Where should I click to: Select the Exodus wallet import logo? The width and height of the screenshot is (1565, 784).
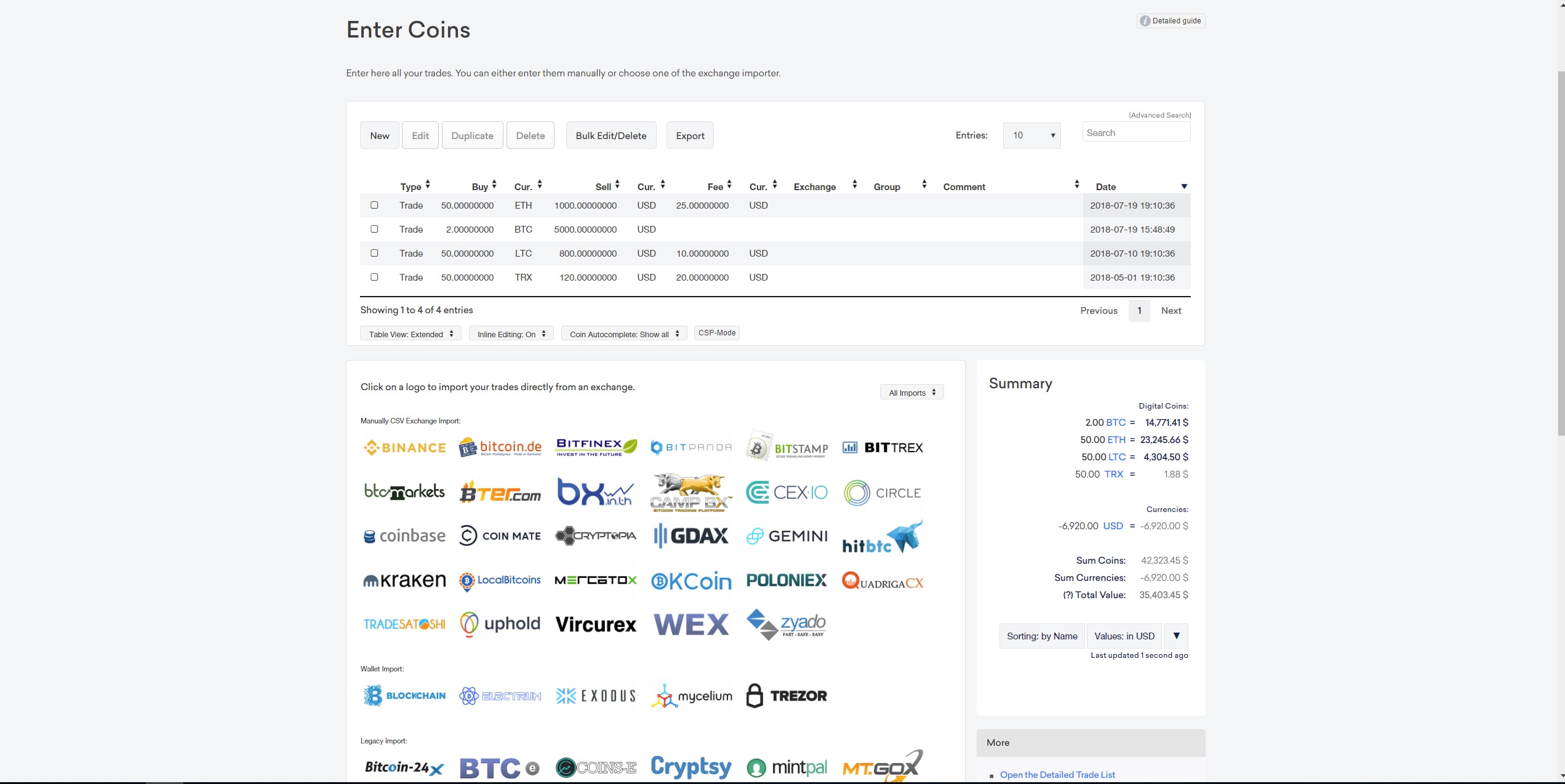pyautogui.click(x=596, y=696)
